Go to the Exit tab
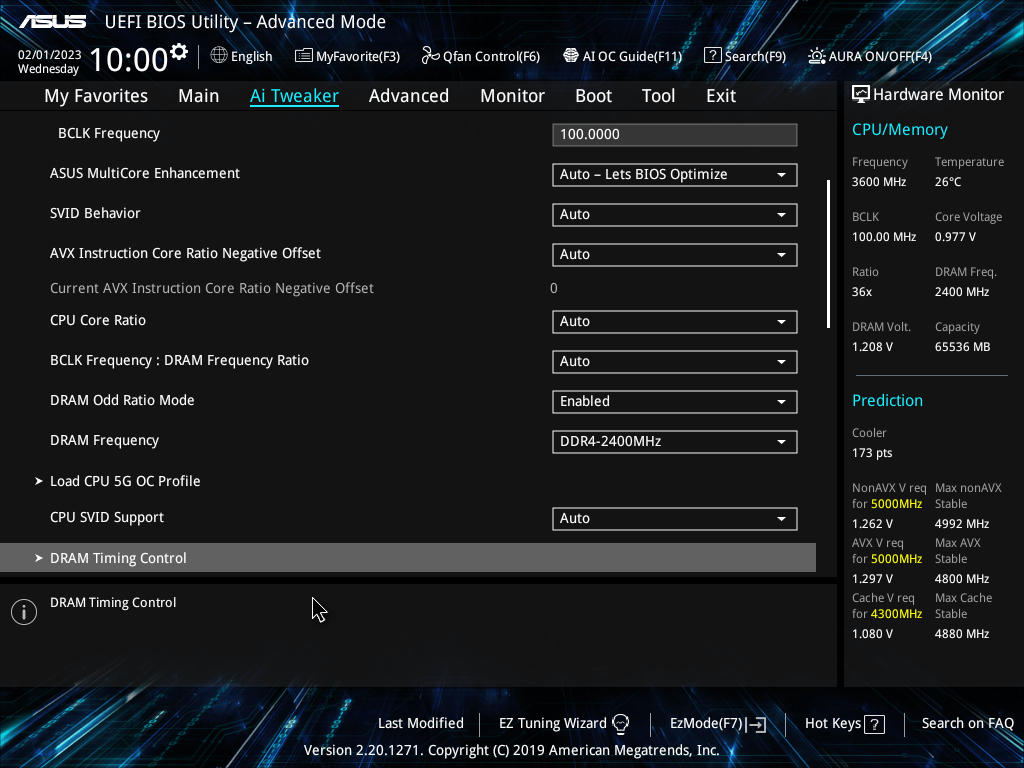Screen dimensions: 1024x768 click(x=721, y=95)
